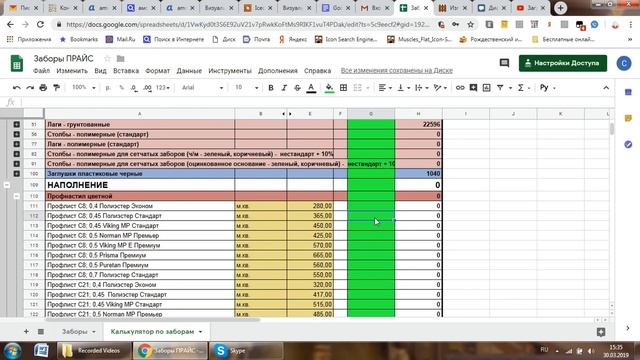Print the spreadsheet using printer icon
640x360 pixels.
coord(43,88)
